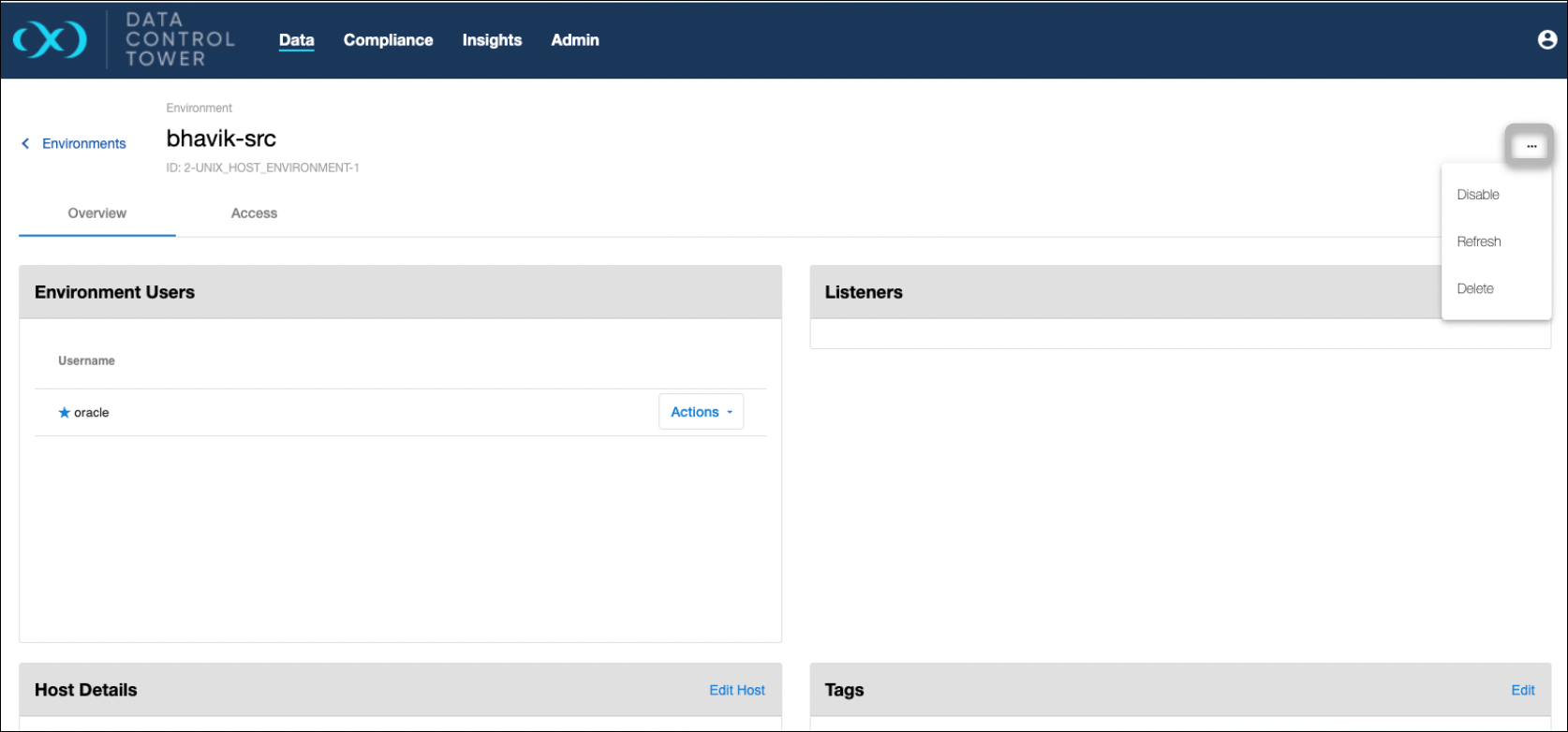This screenshot has height=732, width=1568.
Task: Click the three-dot more actions button
Action: 1531,146
